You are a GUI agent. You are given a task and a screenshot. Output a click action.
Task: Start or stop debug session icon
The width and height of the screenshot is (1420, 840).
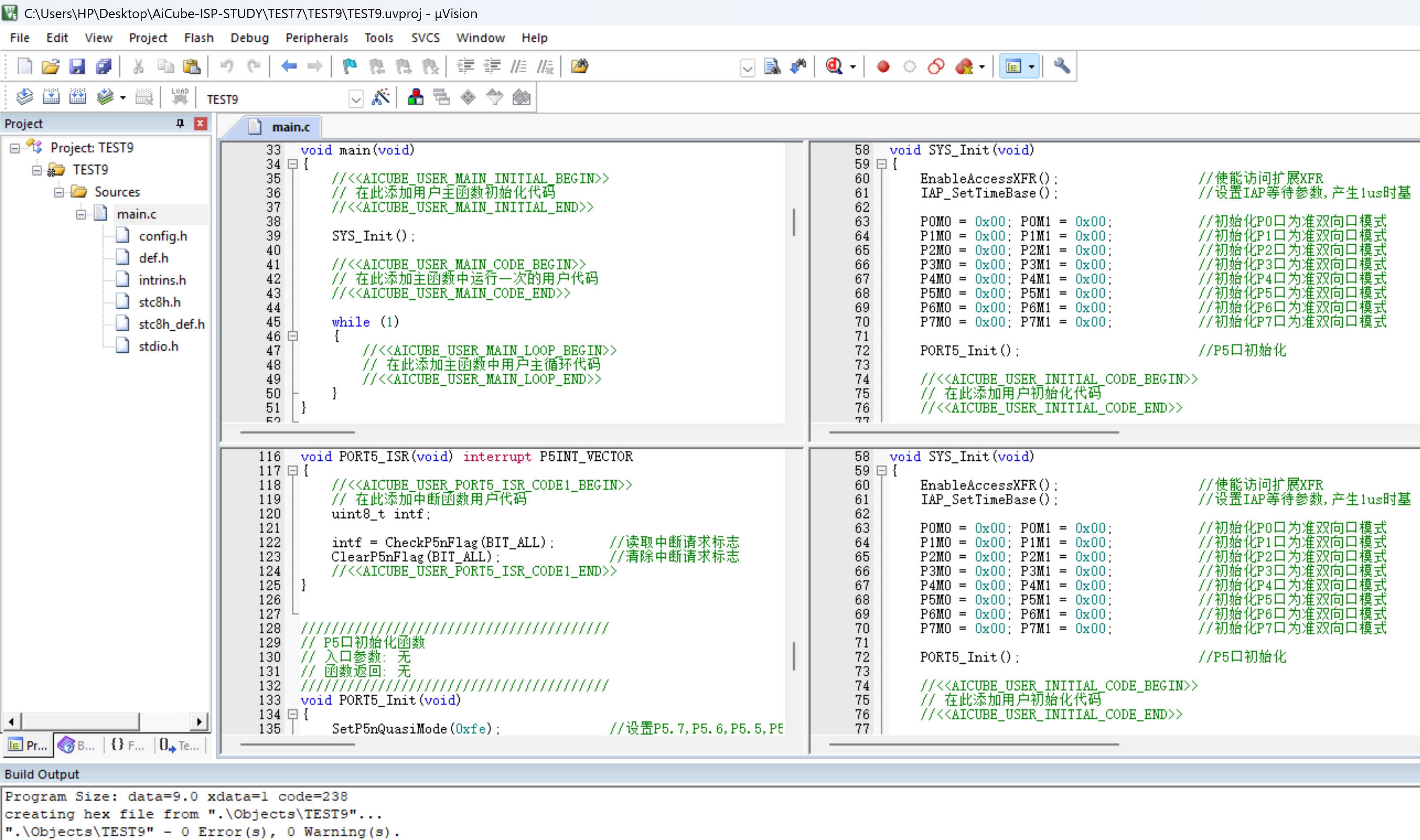pyautogui.click(x=833, y=67)
